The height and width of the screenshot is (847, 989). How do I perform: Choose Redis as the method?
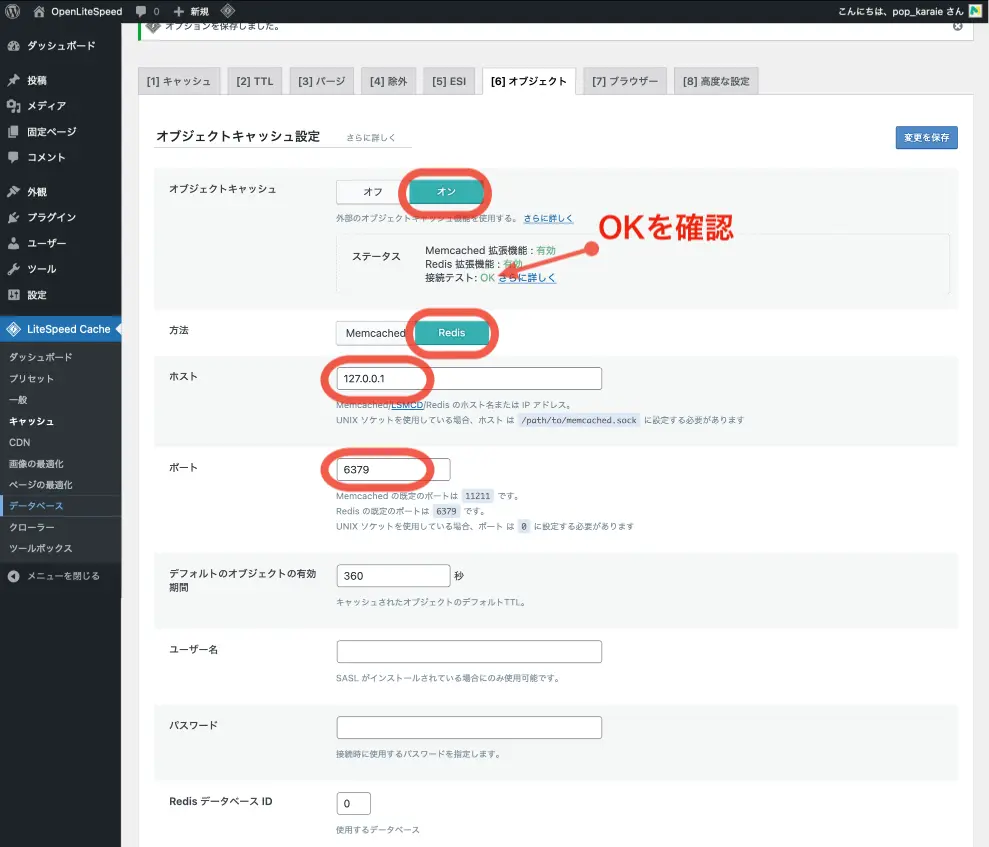click(x=452, y=333)
